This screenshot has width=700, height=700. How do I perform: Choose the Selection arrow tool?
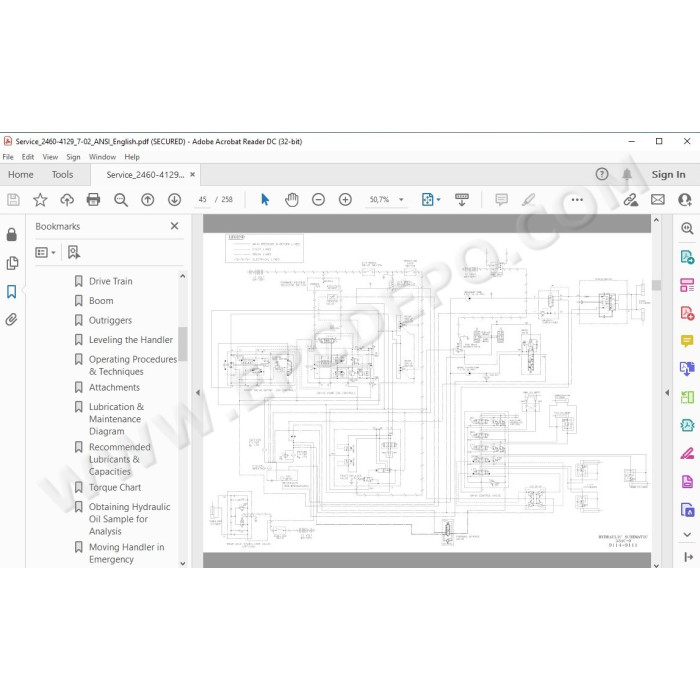[x=265, y=200]
